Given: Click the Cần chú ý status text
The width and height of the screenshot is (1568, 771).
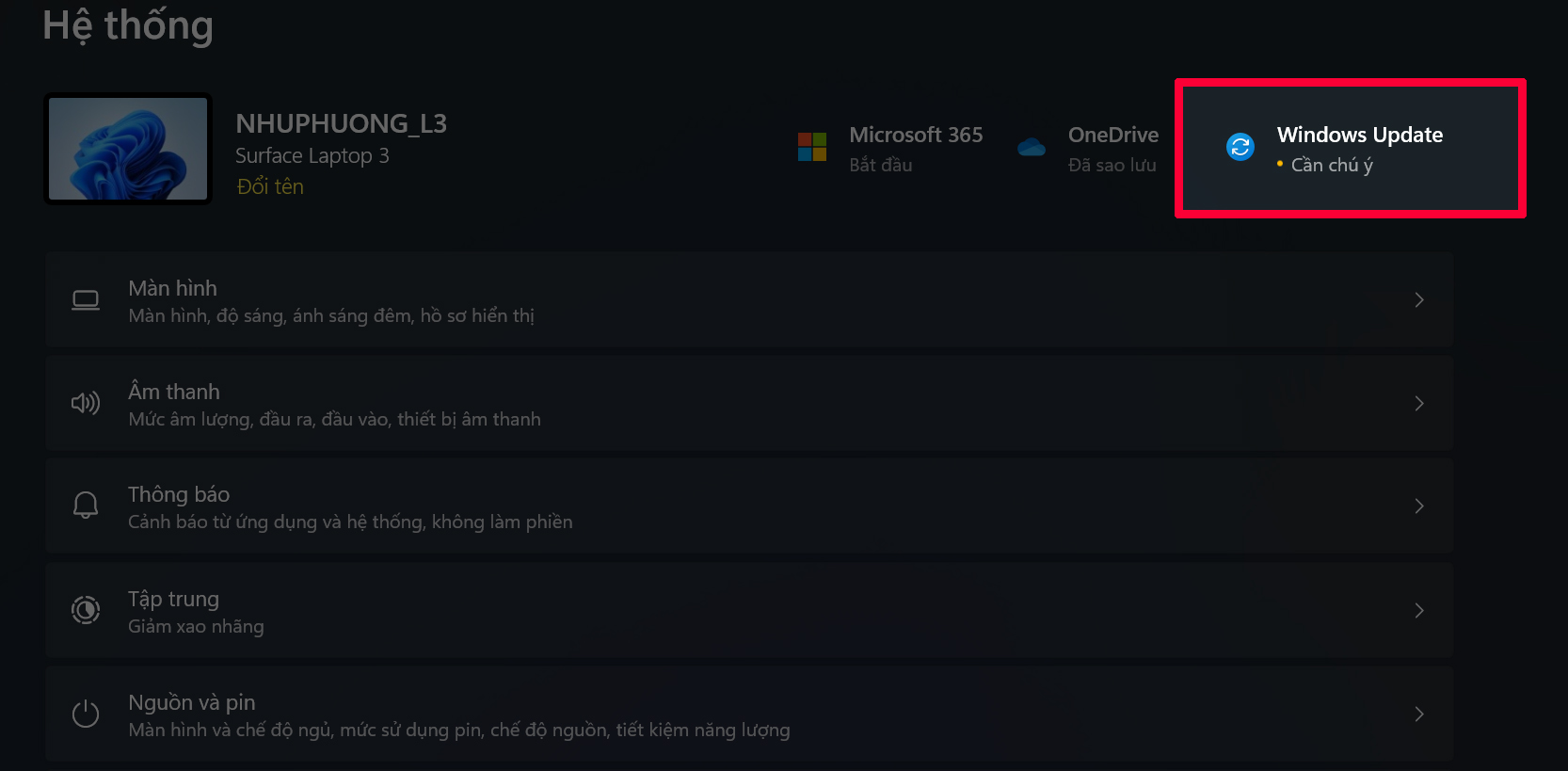Looking at the screenshot, I should [1332, 165].
